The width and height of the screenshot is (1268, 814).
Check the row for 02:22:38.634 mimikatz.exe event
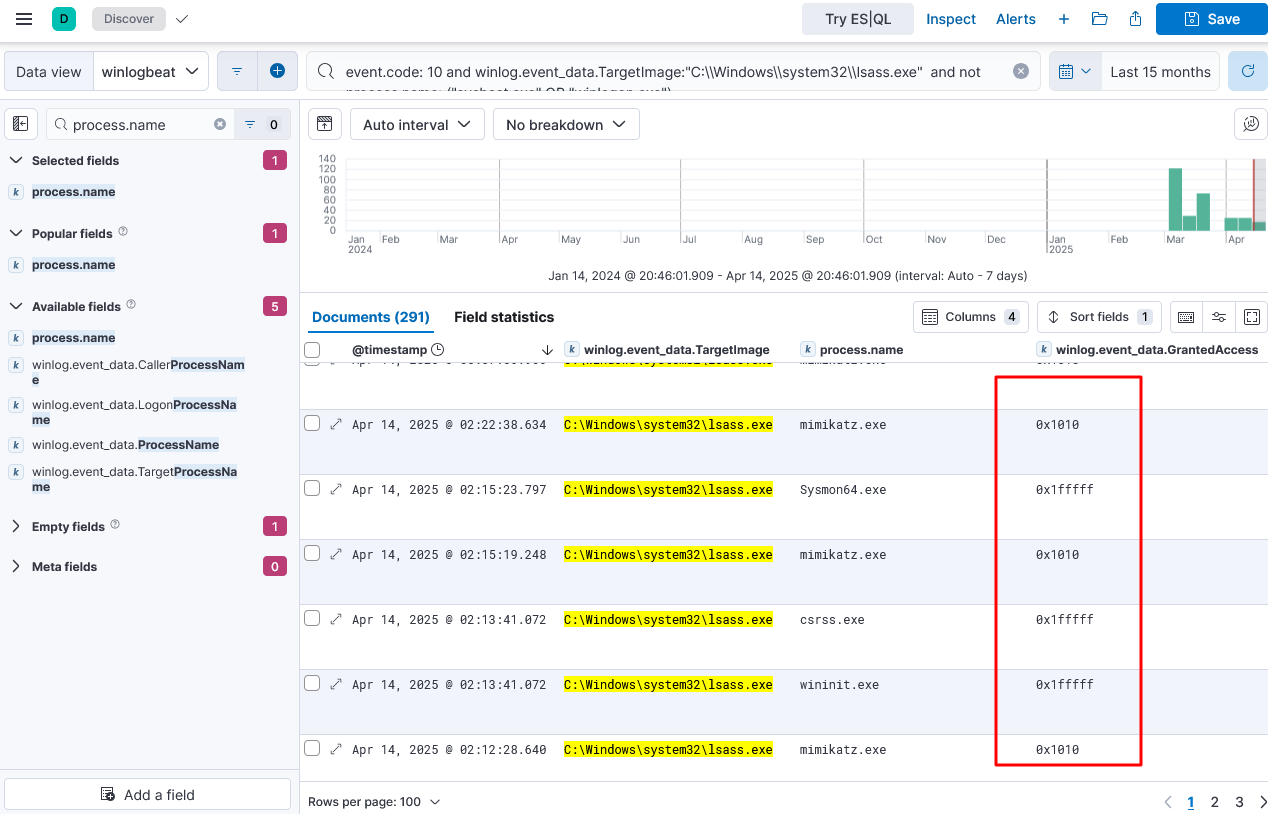tap(312, 424)
